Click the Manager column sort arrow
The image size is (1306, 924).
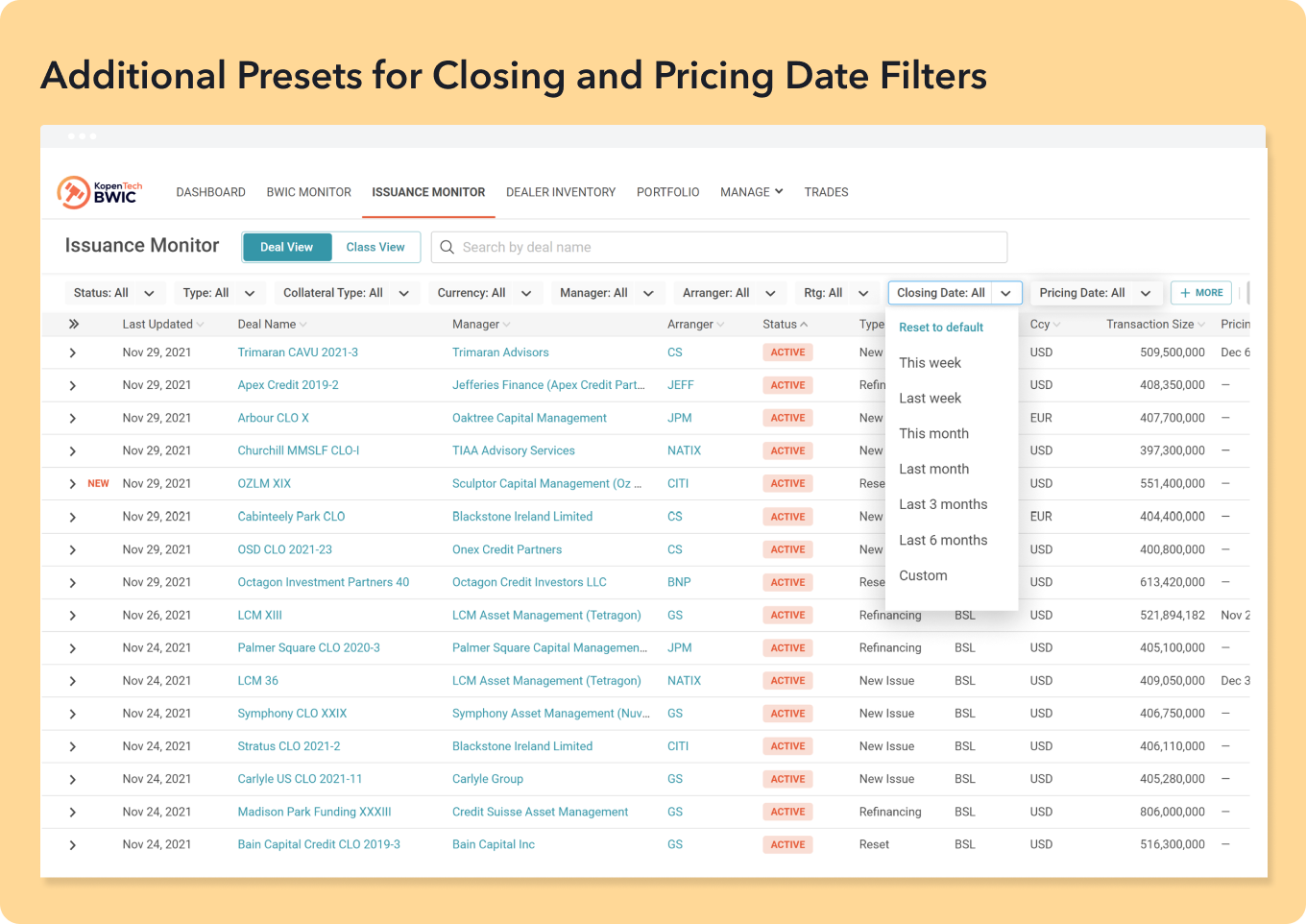click(x=506, y=325)
